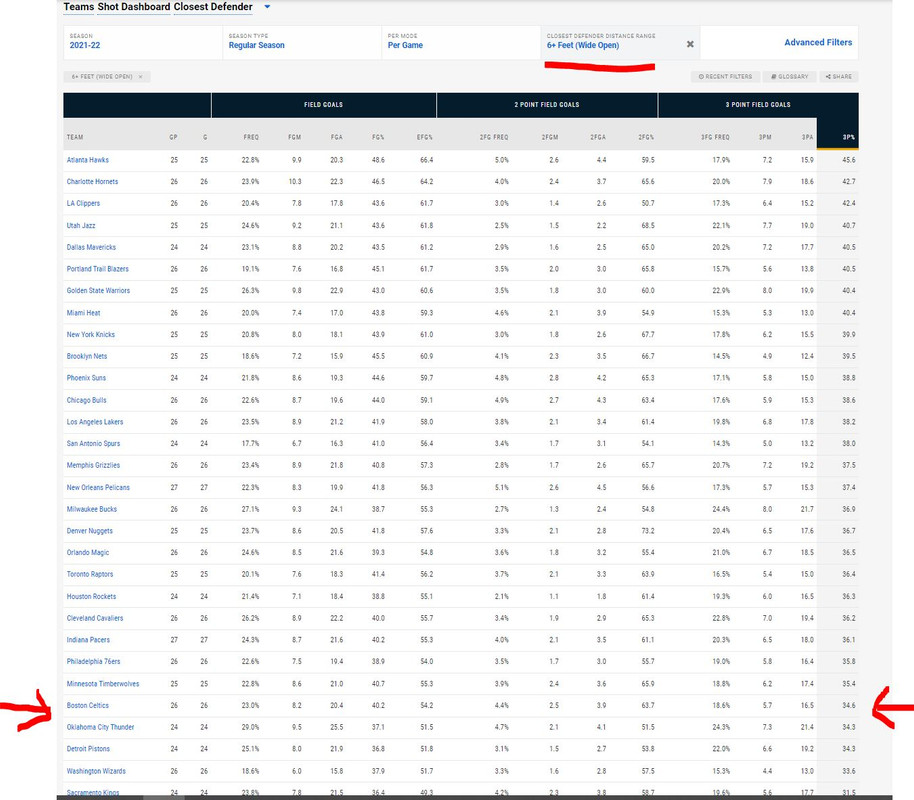Open Advanced Filters

click(x=818, y=42)
